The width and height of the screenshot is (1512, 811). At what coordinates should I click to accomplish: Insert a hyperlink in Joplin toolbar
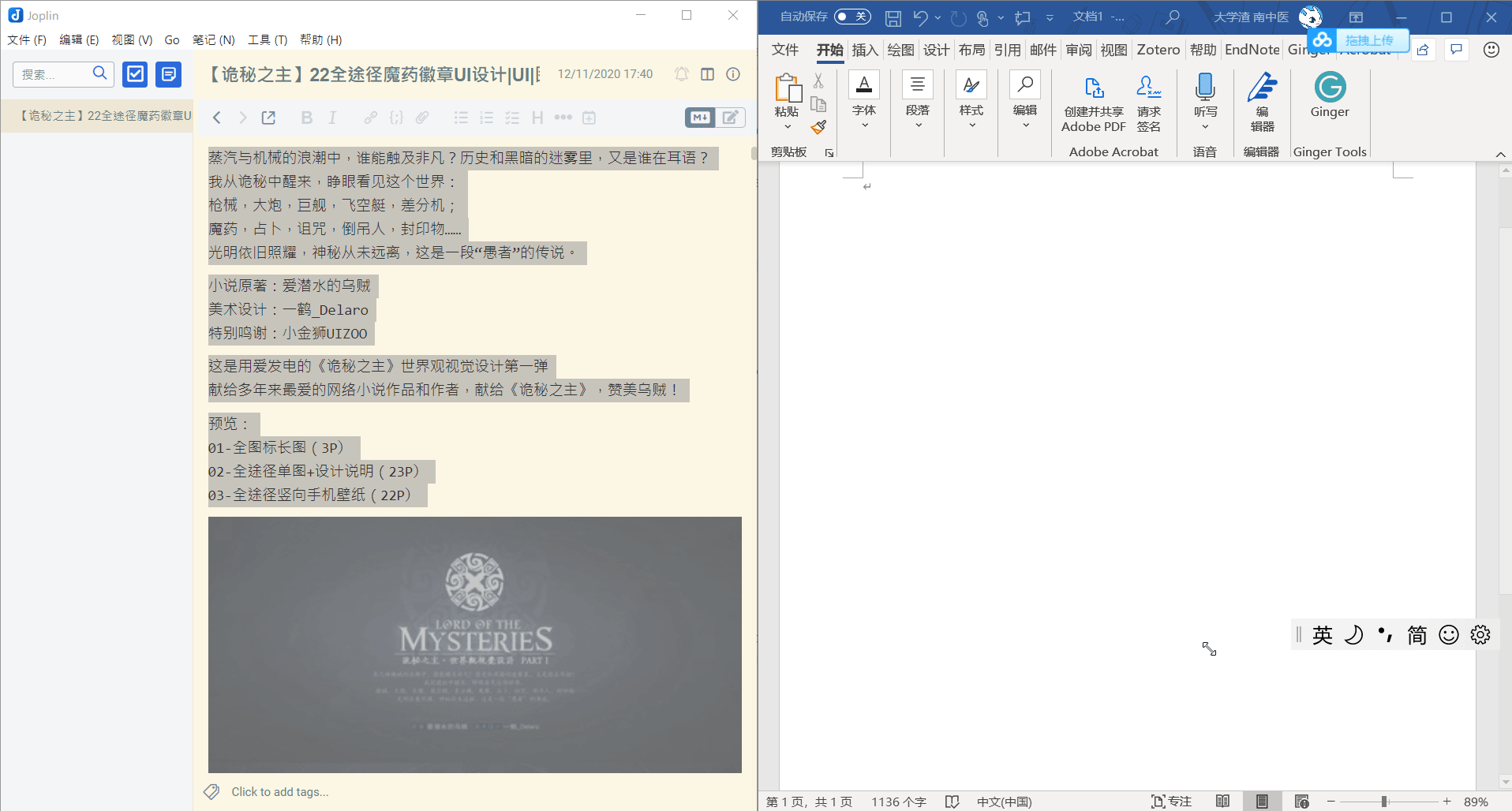pyautogui.click(x=370, y=118)
